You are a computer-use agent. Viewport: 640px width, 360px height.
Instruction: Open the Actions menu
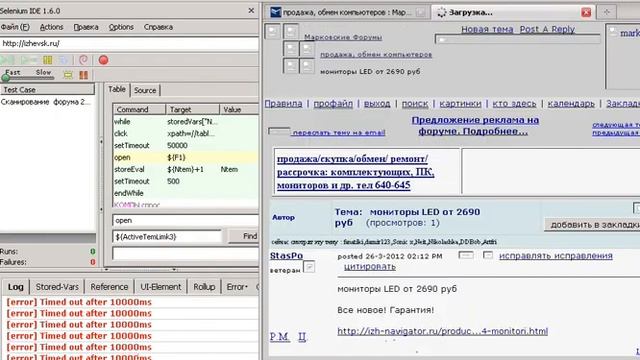pyautogui.click(x=51, y=27)
